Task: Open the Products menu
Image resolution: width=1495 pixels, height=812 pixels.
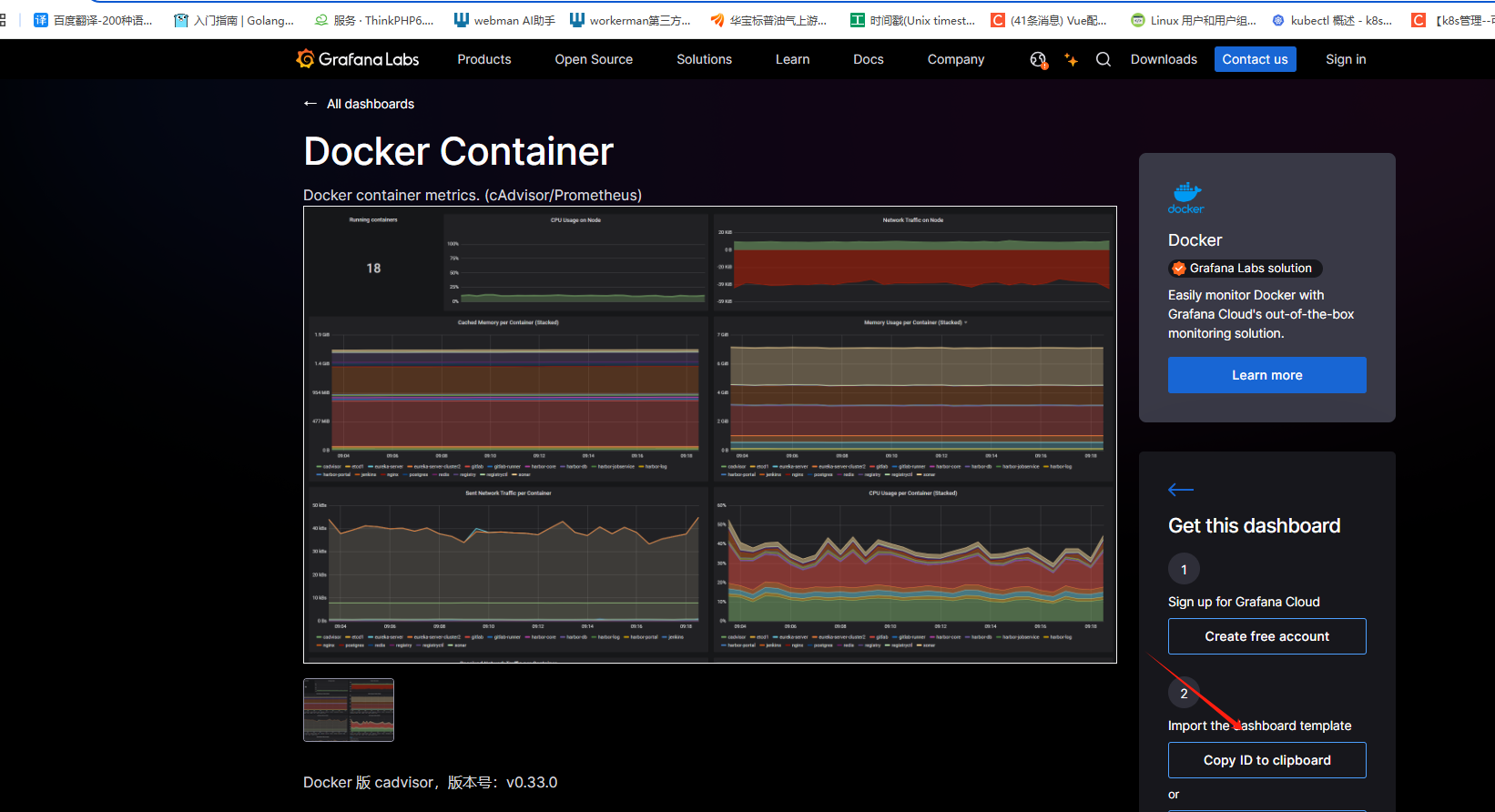Action: pos(484,59)
